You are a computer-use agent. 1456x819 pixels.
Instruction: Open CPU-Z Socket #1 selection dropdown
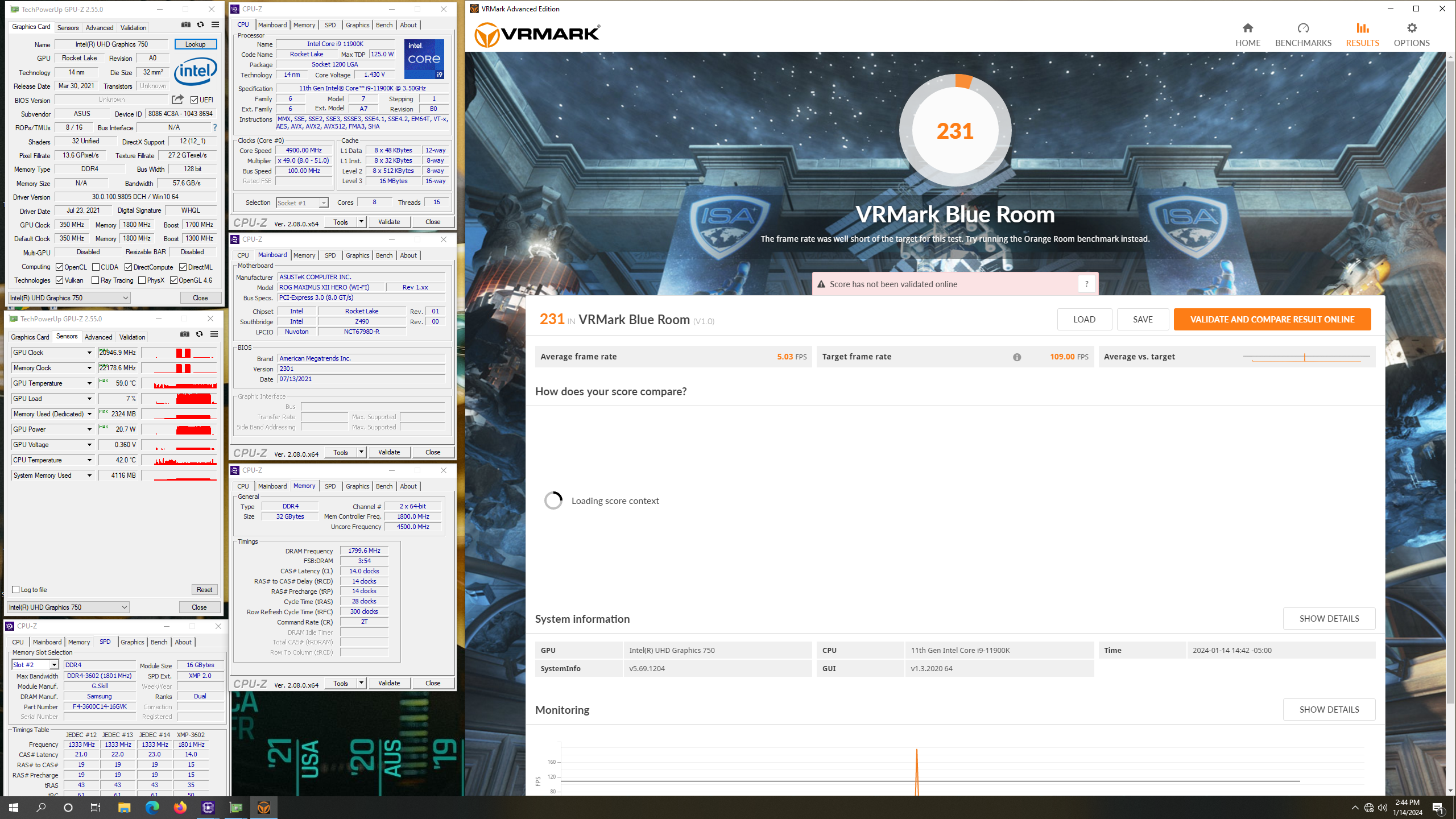[x=302, y=202]
